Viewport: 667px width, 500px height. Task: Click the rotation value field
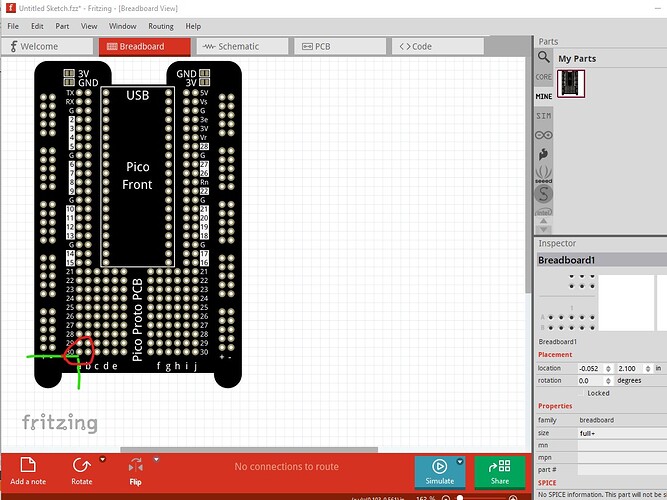point(591,381)
